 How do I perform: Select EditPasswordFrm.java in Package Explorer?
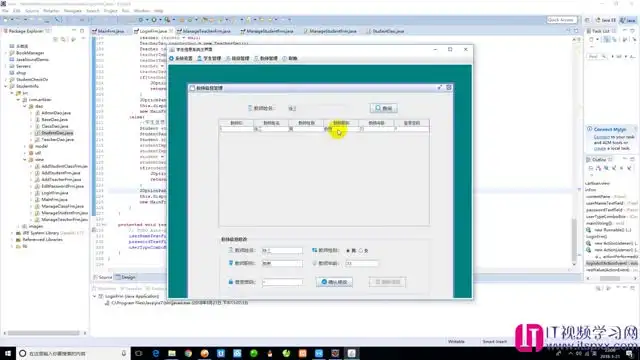(x=62, y=186)
